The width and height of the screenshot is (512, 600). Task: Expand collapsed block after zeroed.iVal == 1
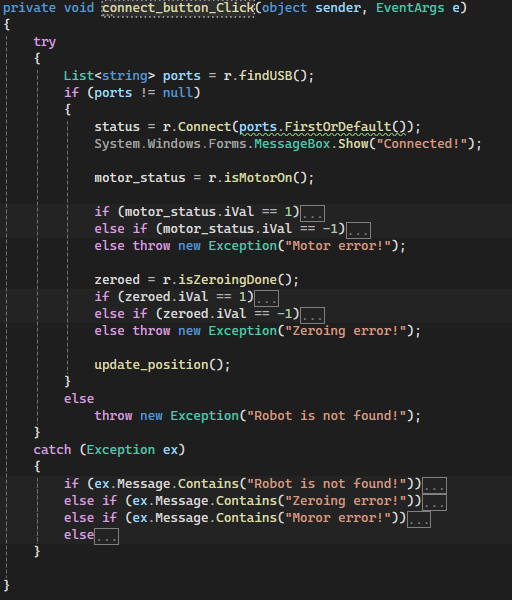(x=267, y=298)
